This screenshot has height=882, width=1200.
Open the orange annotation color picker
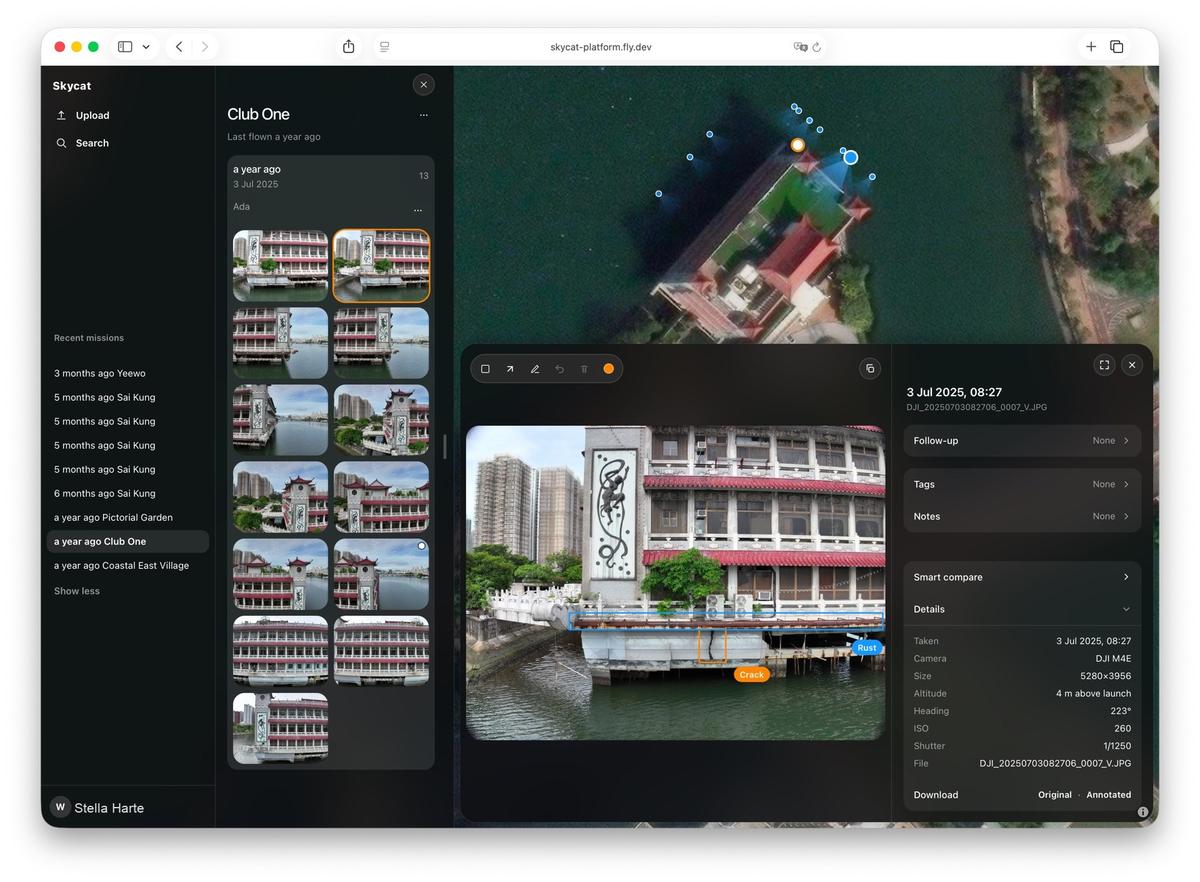point(608,369)
